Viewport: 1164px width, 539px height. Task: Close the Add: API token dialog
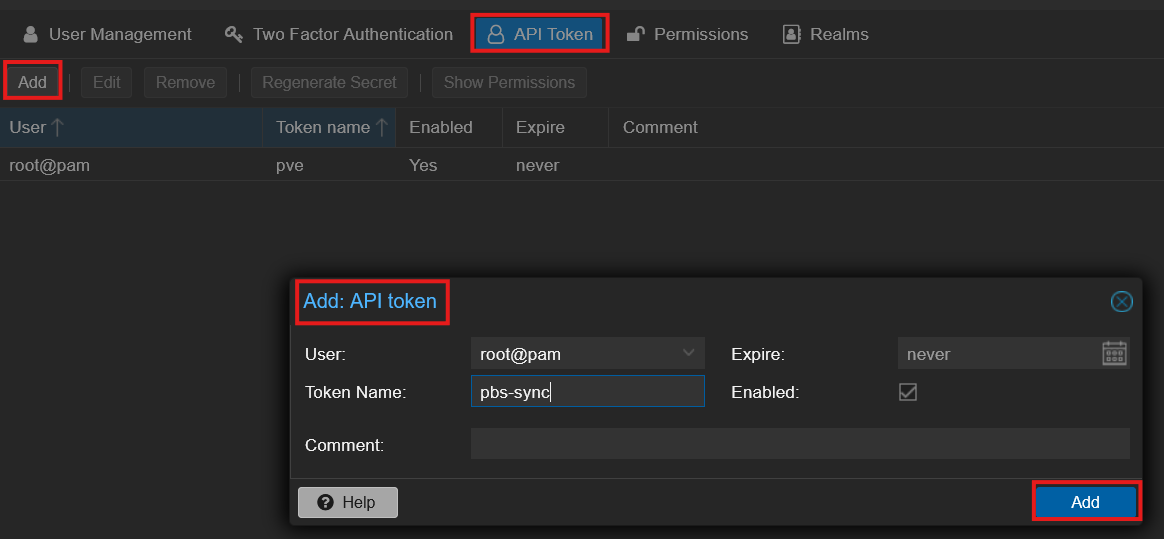coord(1121,301)
